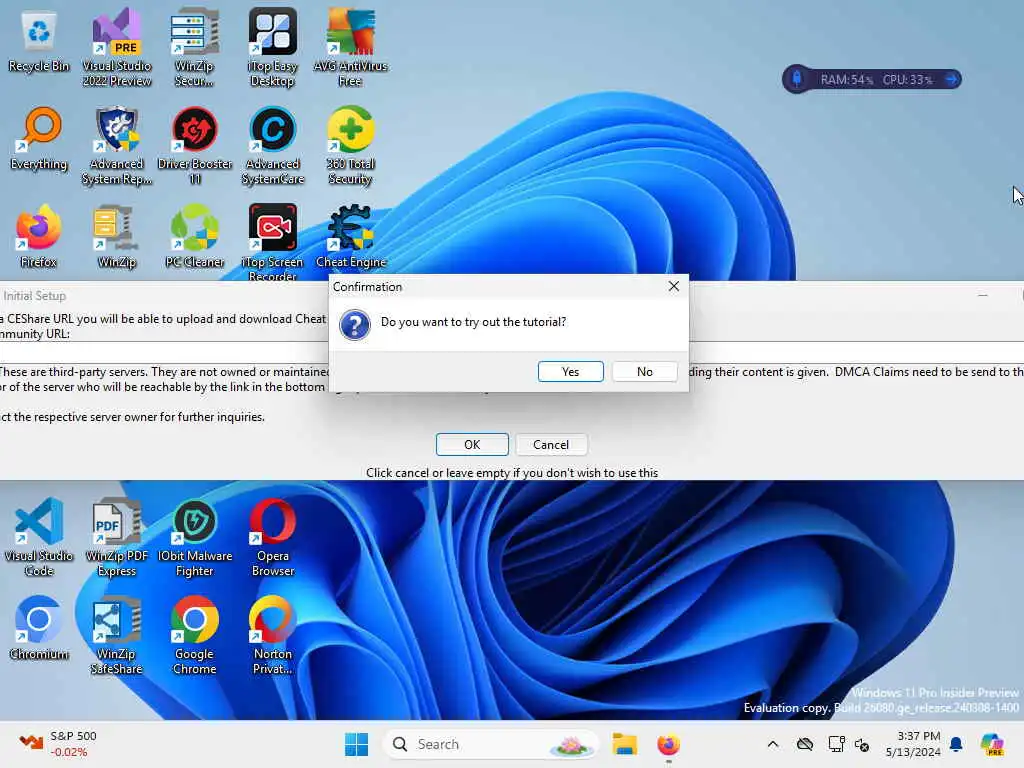Minimize the Initial Setup window
Screen dimensions: 1024x768
click(x=982, y=296)
